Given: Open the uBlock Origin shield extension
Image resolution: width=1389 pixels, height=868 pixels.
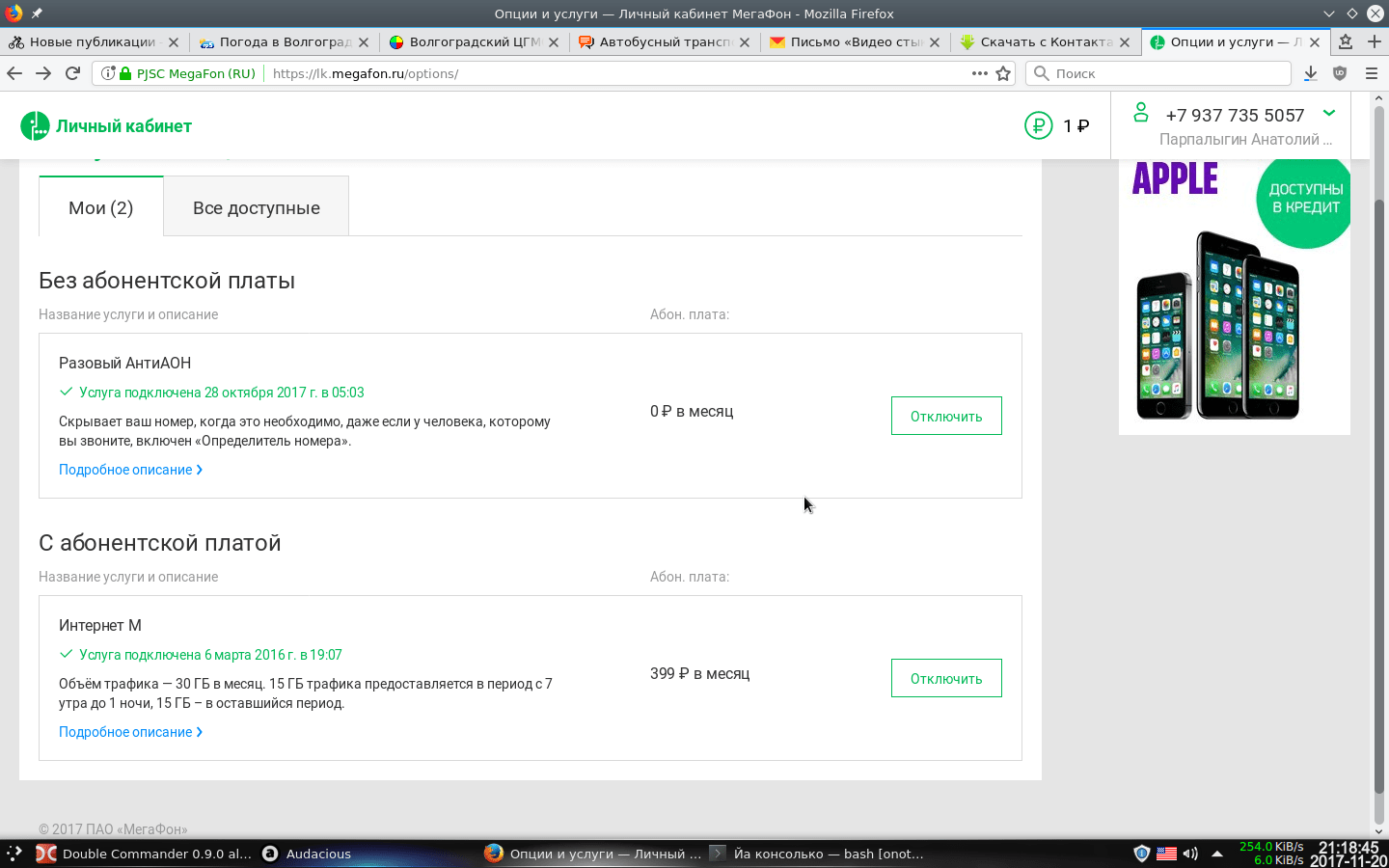Looking at the screenshot, I should click(x=1340, y=73).
